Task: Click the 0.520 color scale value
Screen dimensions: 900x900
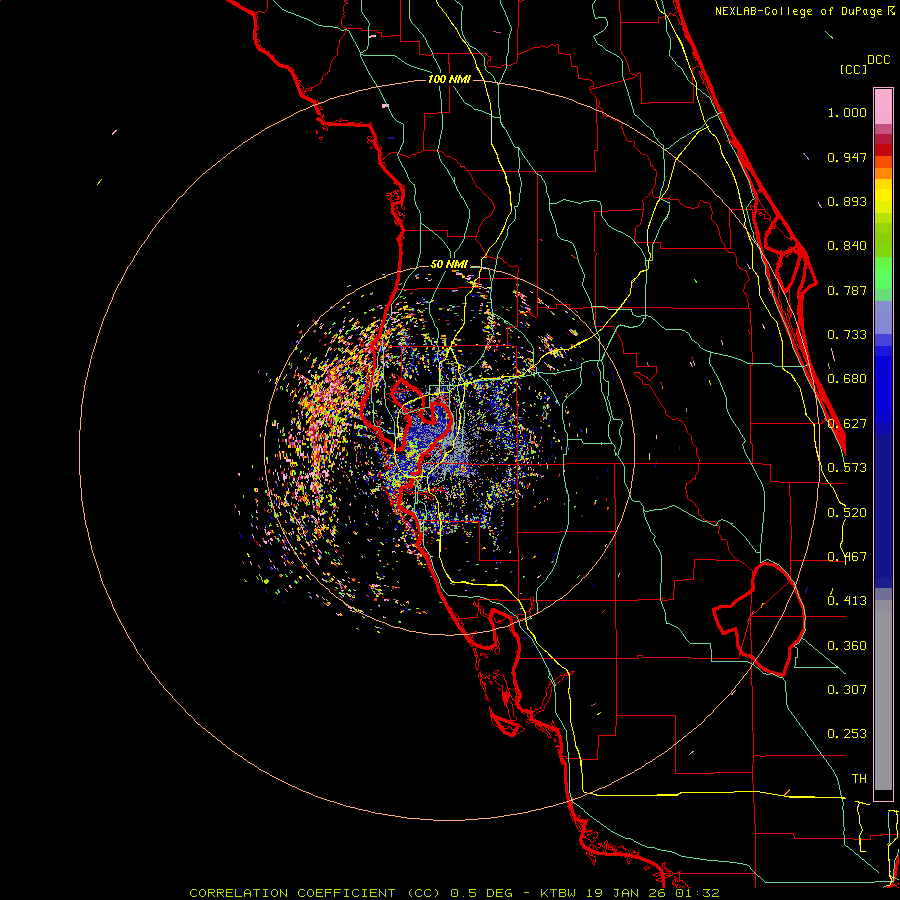Action: (x=847, y=513)
